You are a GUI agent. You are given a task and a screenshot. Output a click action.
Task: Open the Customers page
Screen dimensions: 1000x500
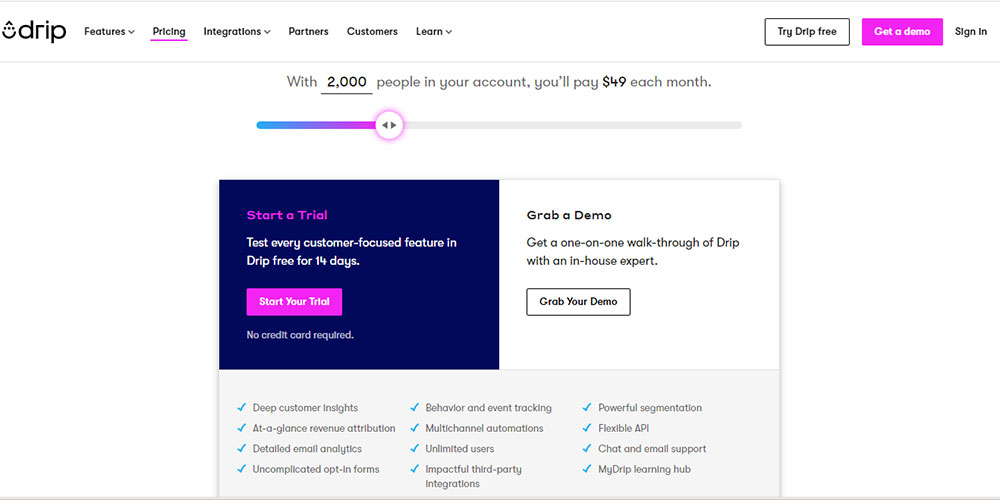point(372,31)
